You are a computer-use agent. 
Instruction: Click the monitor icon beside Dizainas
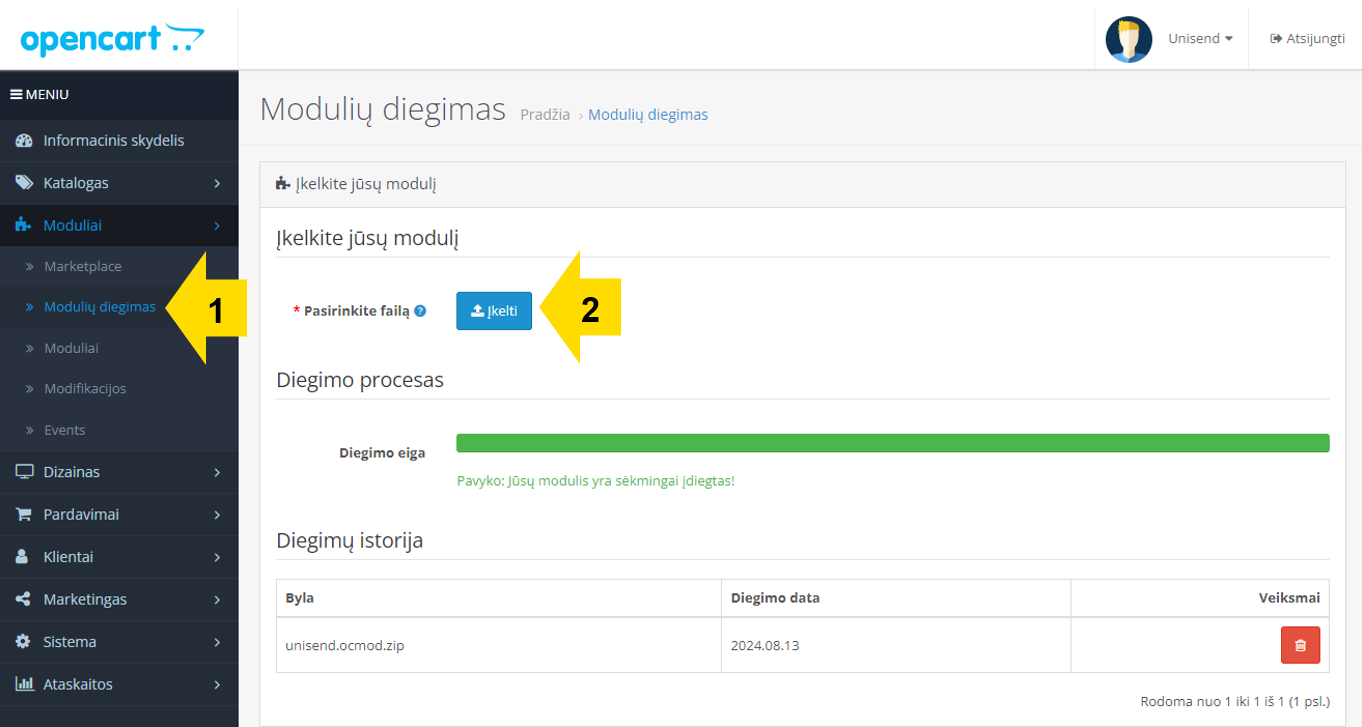pos(24,472)
